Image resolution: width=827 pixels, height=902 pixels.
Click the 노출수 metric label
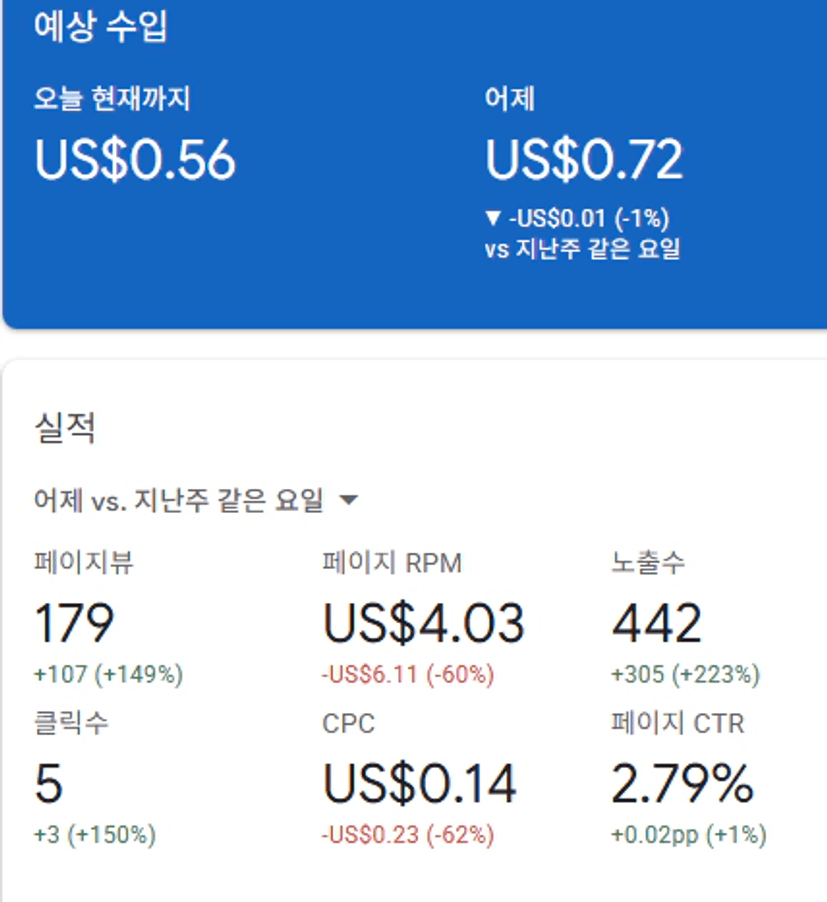[648, 563]
